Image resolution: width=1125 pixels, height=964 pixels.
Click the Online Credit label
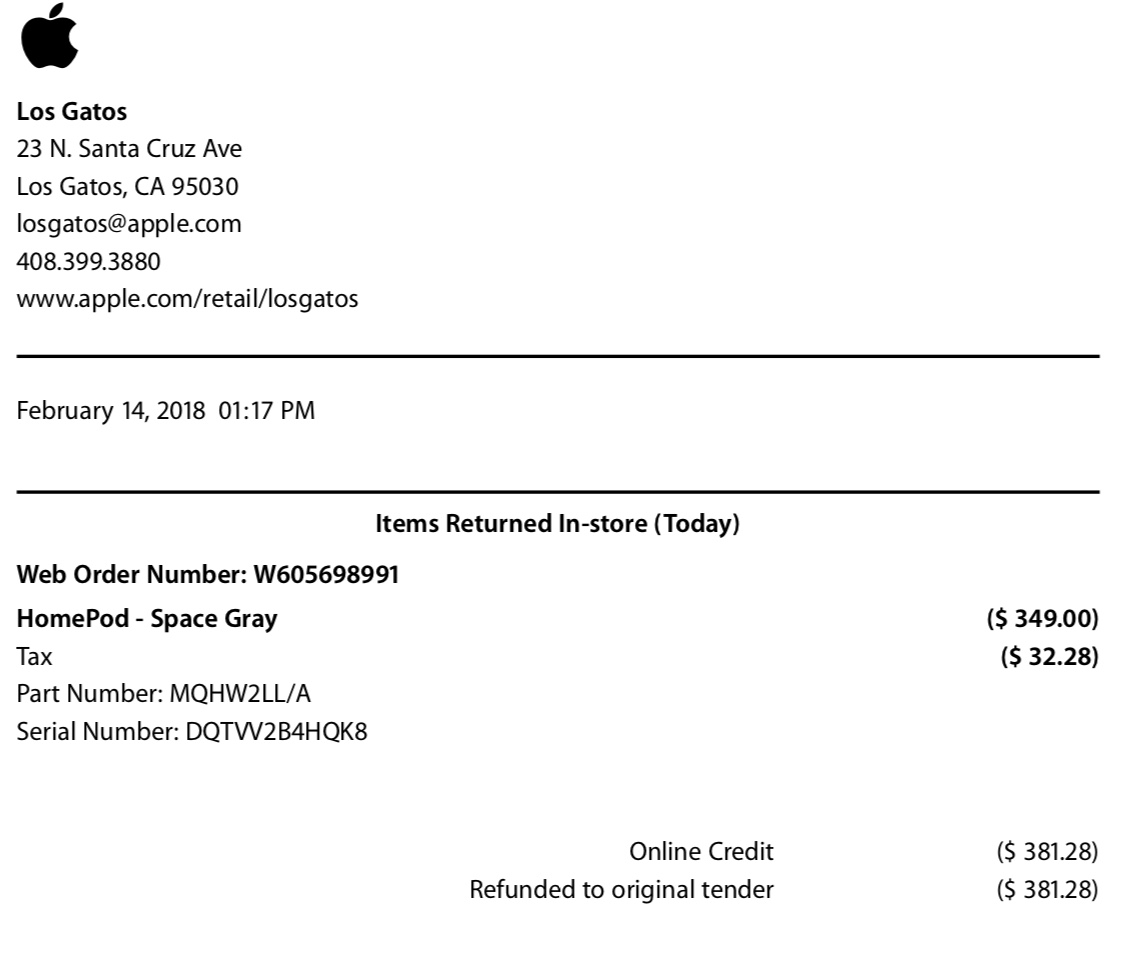tap(702, 852)
